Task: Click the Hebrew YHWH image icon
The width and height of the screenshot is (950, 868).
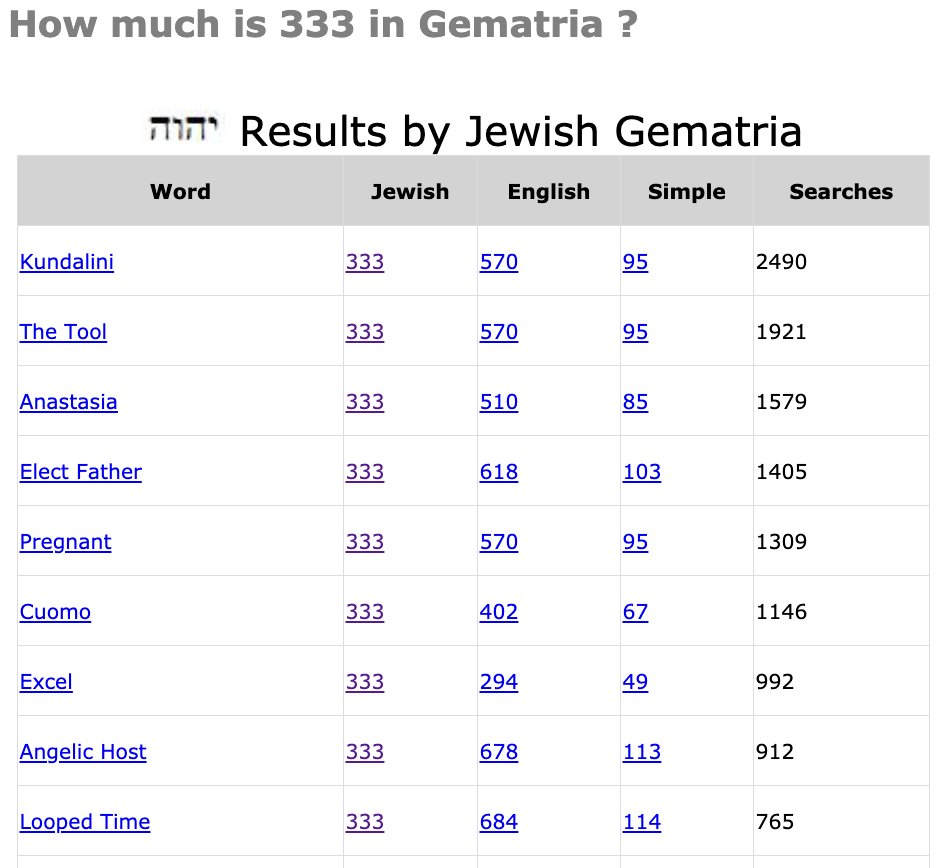Action: pos(183,128)
